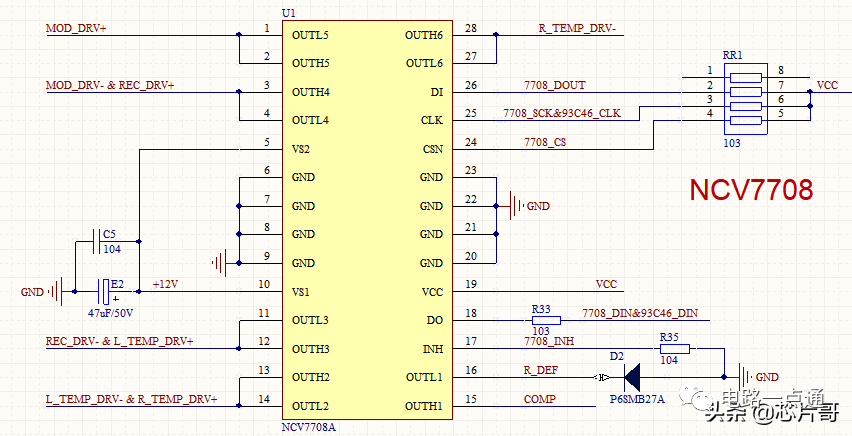The width and height of the screenshot is (852, 436).
Task: Select the R33 resistor symbol
Action: 546,320
